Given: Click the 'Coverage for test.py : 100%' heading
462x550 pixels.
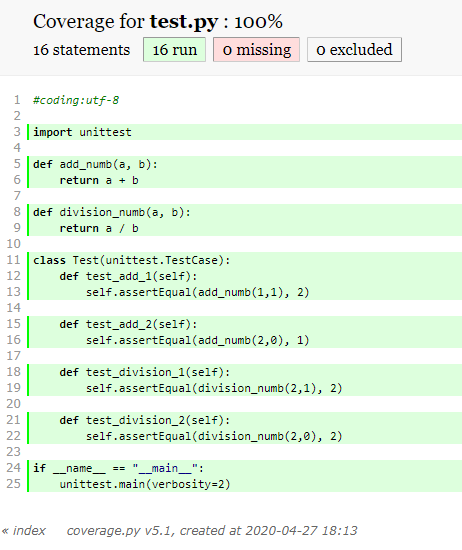Looking at the screenshot, I should pyautogui.click(x=158, y=22).
